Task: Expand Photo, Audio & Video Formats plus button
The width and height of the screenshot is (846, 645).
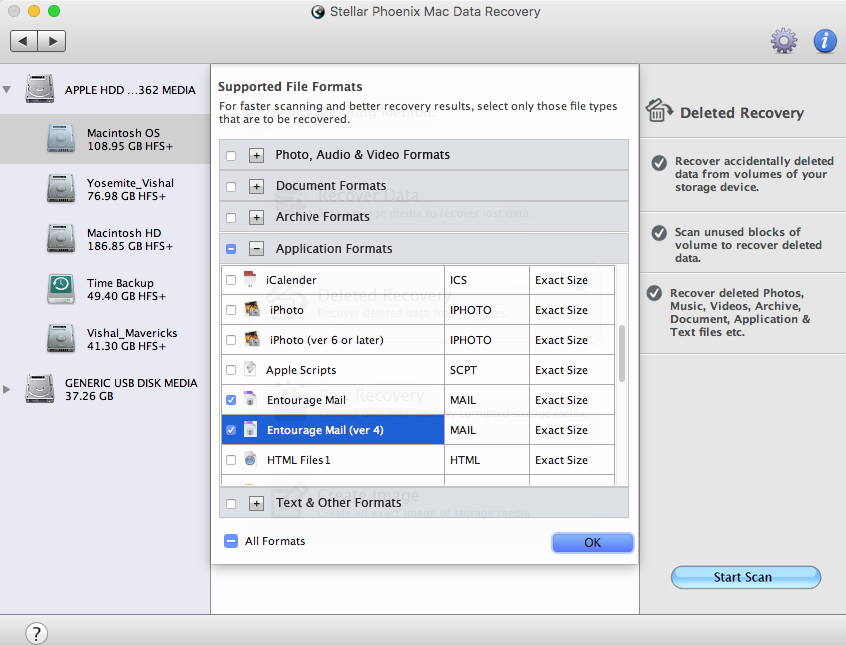Action: pyautogui.click(x=256, y=155)
